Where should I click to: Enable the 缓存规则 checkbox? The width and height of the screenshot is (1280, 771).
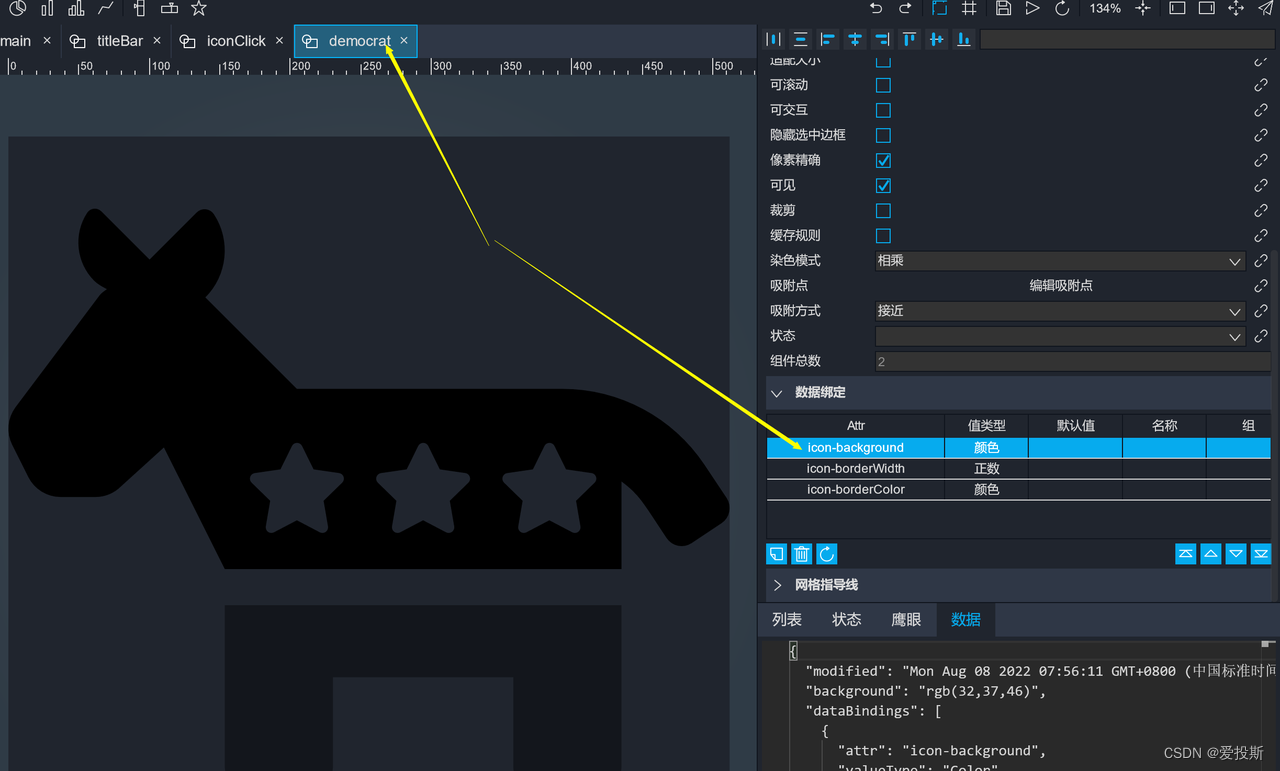(883, 236)
